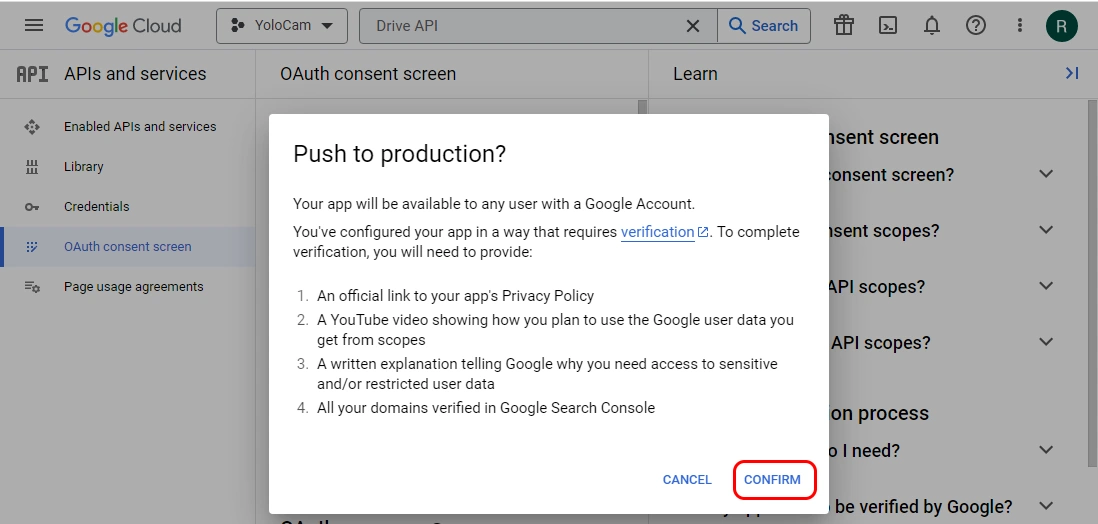The height and width of the screenshot is (524, 1098).
Task: Follow the verification link in the dialog
Action: click(x=665, y=232)
